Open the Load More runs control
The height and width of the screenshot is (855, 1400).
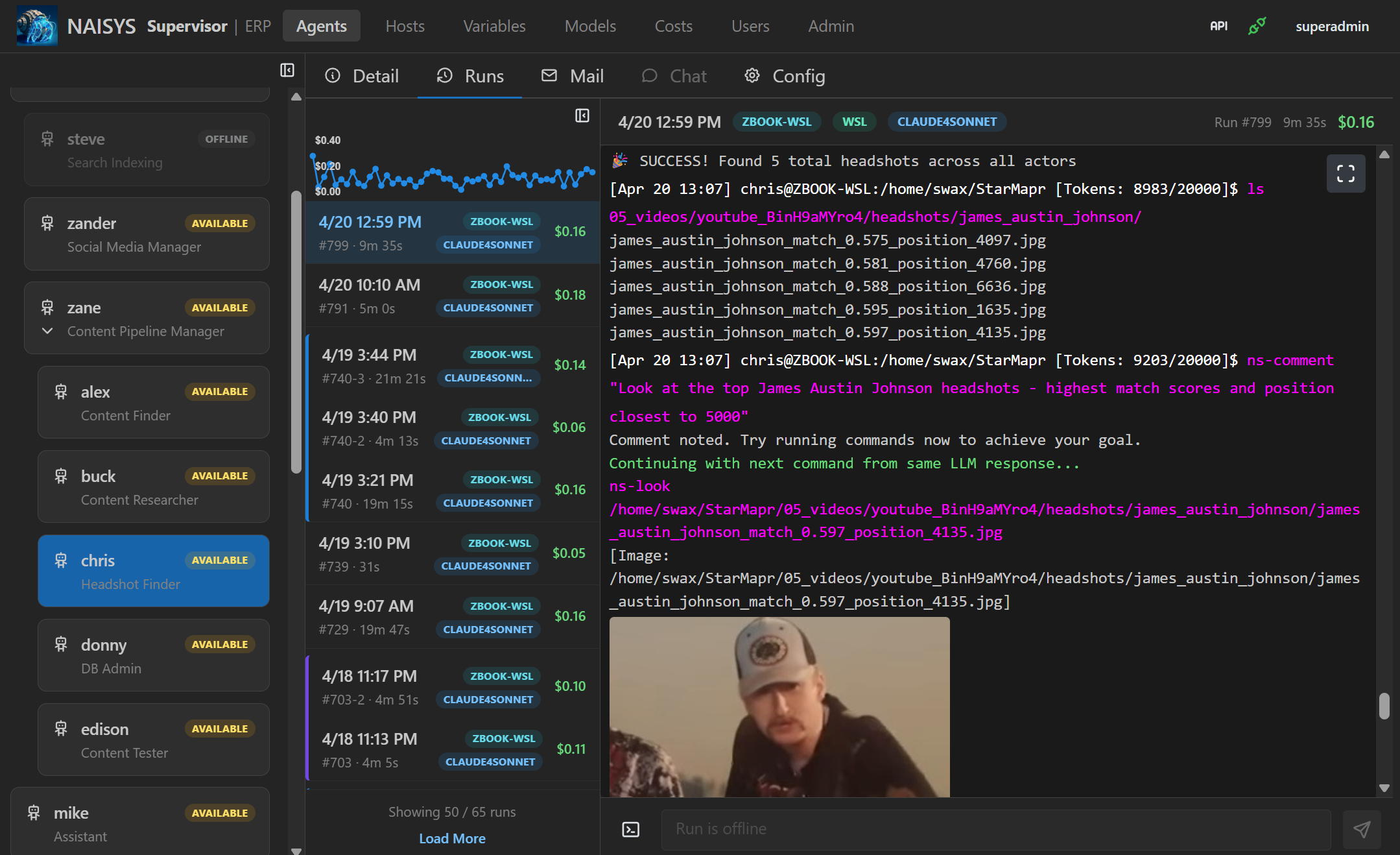click(x=452, y=838)
